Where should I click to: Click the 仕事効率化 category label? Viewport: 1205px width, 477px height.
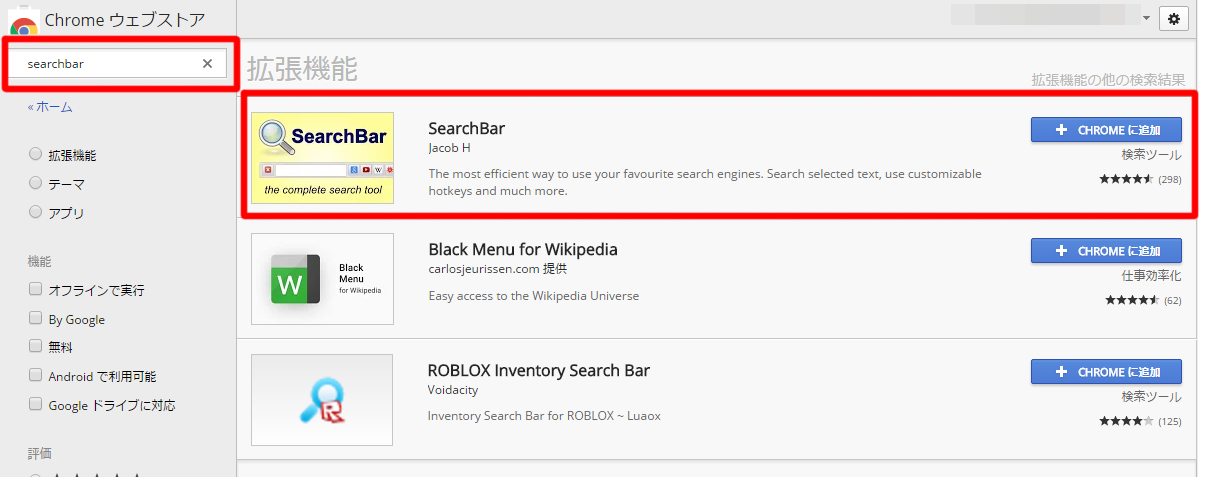pyautogui.click(x=1151, y=276)
